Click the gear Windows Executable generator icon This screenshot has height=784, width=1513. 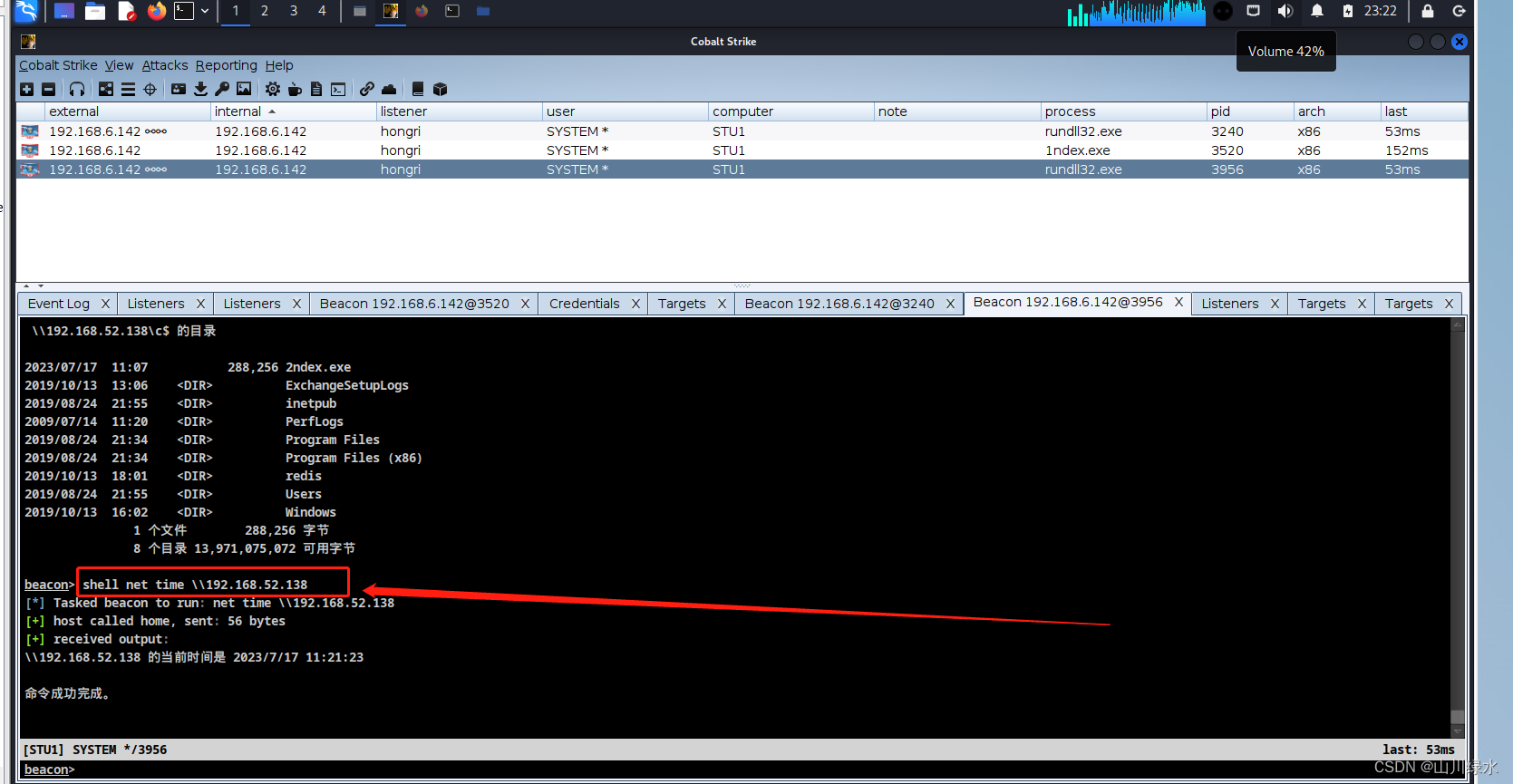point(273,89)
